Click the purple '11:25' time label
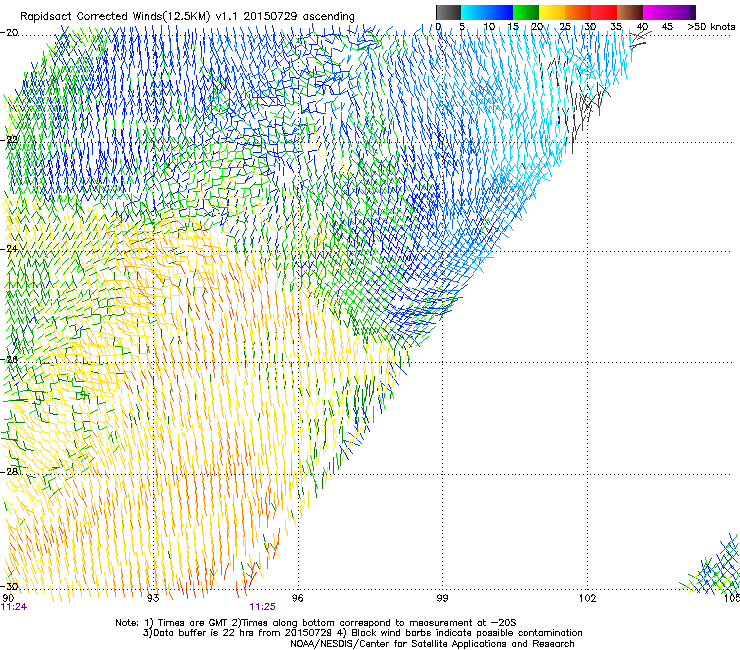740x650 pixels. [262, 607]
